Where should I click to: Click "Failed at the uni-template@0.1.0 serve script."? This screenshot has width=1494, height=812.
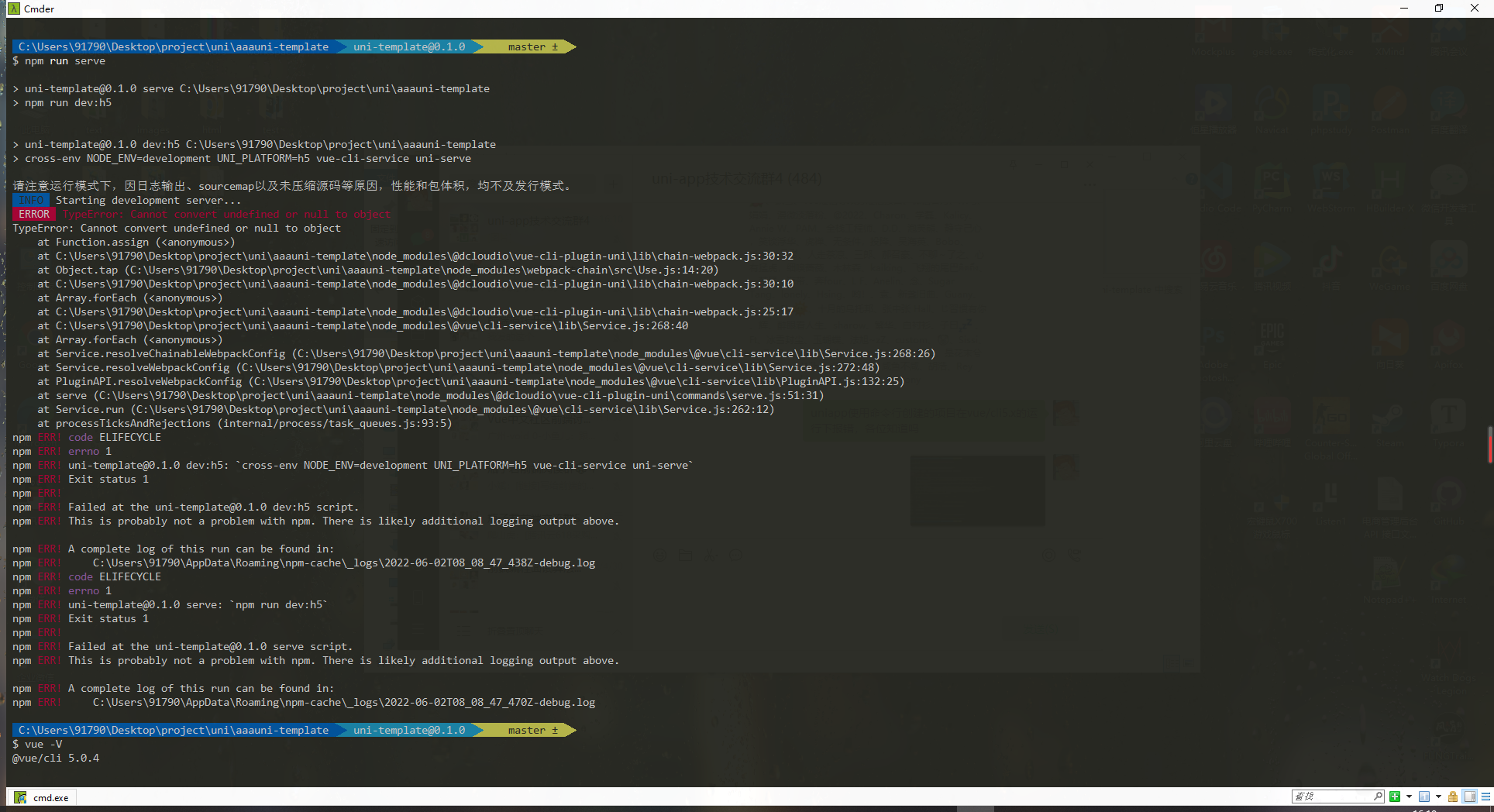(210, 647)
